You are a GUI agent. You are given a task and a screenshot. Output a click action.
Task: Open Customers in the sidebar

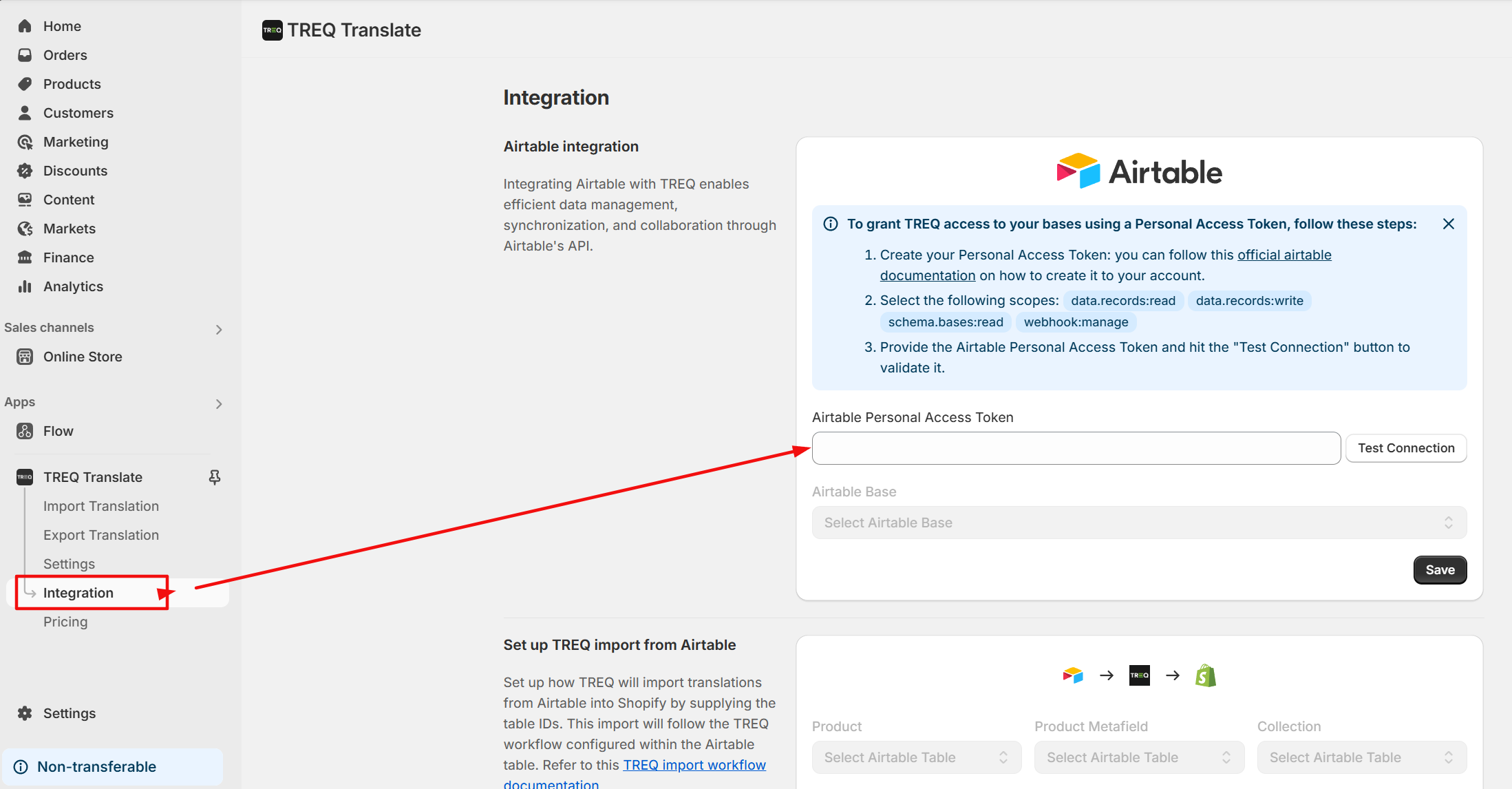pyautogui.click(x=78, y=113)
